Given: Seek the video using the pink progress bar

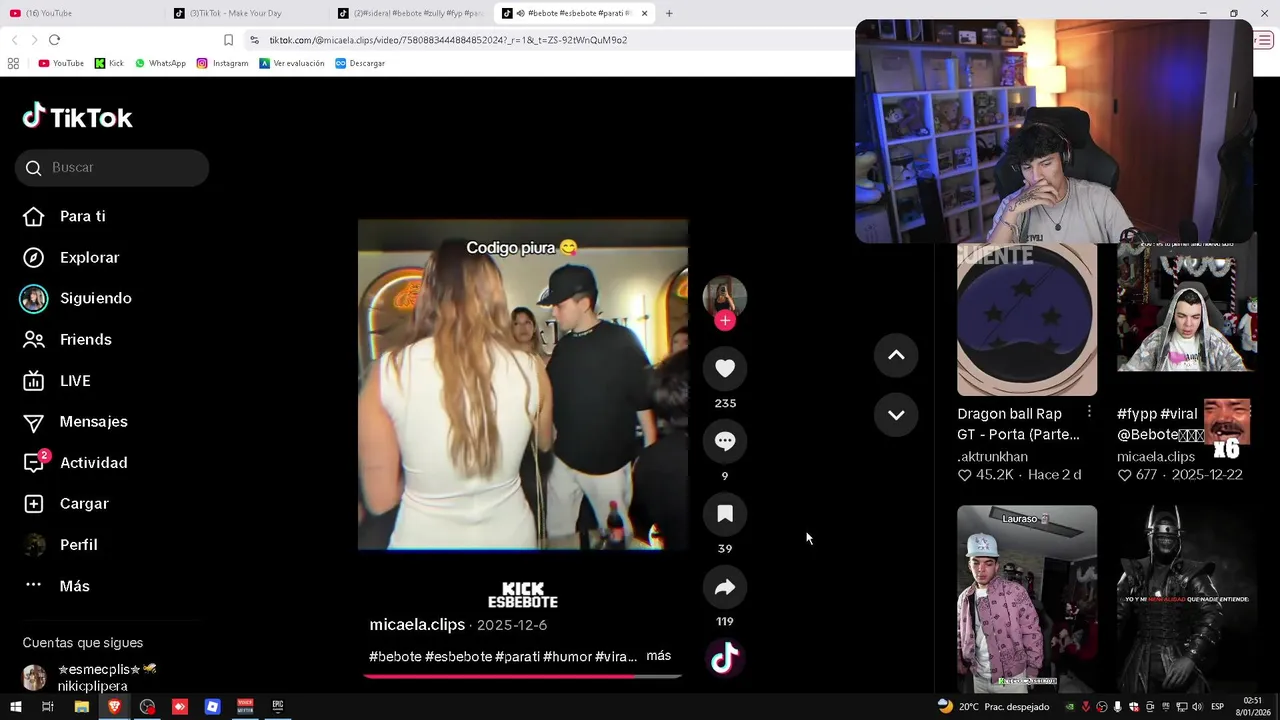Looking at the screenshot, I should 522,676.
